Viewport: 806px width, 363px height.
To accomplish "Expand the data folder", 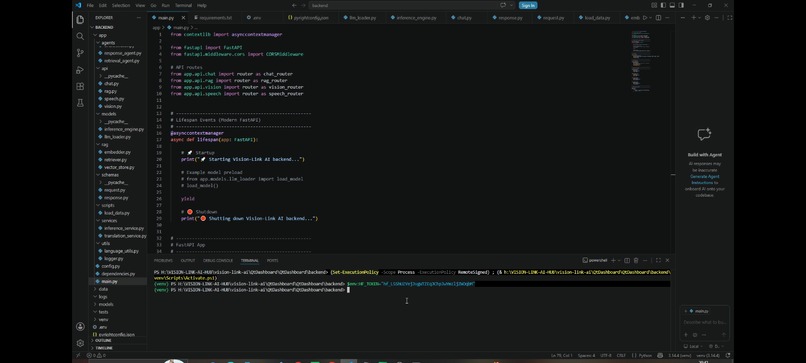I will pyautogui.click(x=118, y=289).
